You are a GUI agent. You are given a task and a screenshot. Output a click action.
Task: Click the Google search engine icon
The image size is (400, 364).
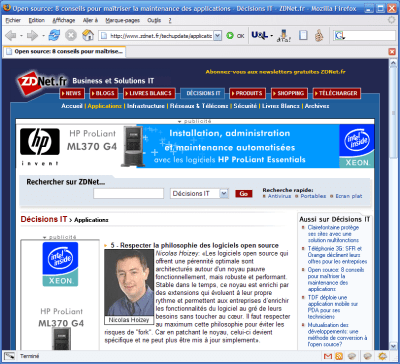pos(340,36)
